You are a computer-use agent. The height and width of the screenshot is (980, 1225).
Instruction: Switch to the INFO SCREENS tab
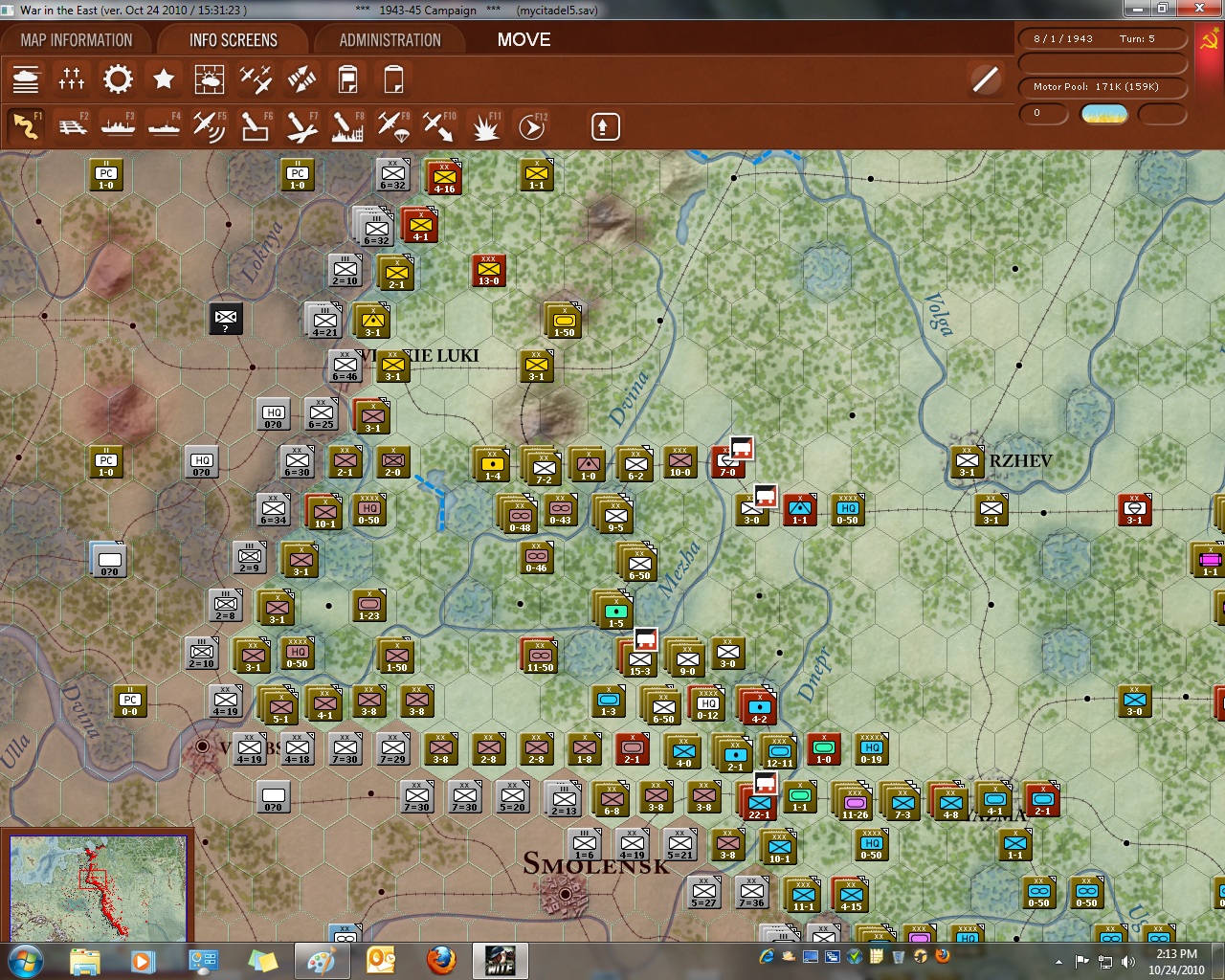tap(234, 40)
